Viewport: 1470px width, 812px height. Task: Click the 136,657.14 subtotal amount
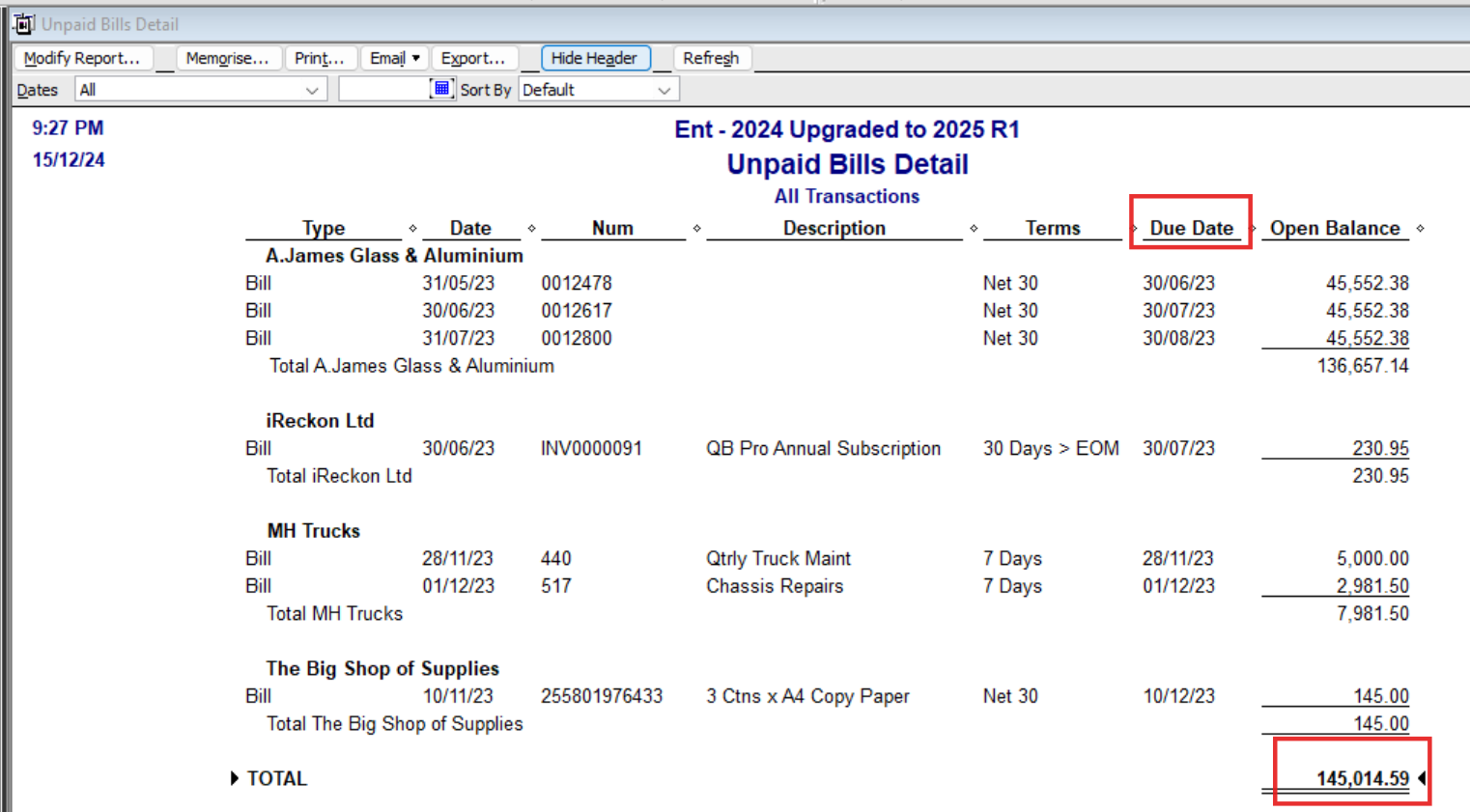click(x=1363, y=366)
